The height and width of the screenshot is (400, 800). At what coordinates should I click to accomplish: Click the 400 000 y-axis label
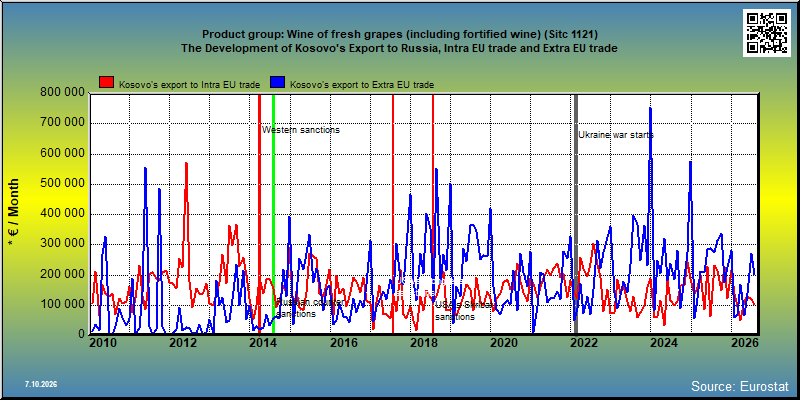pyautogui.click(x=61, y=214)
